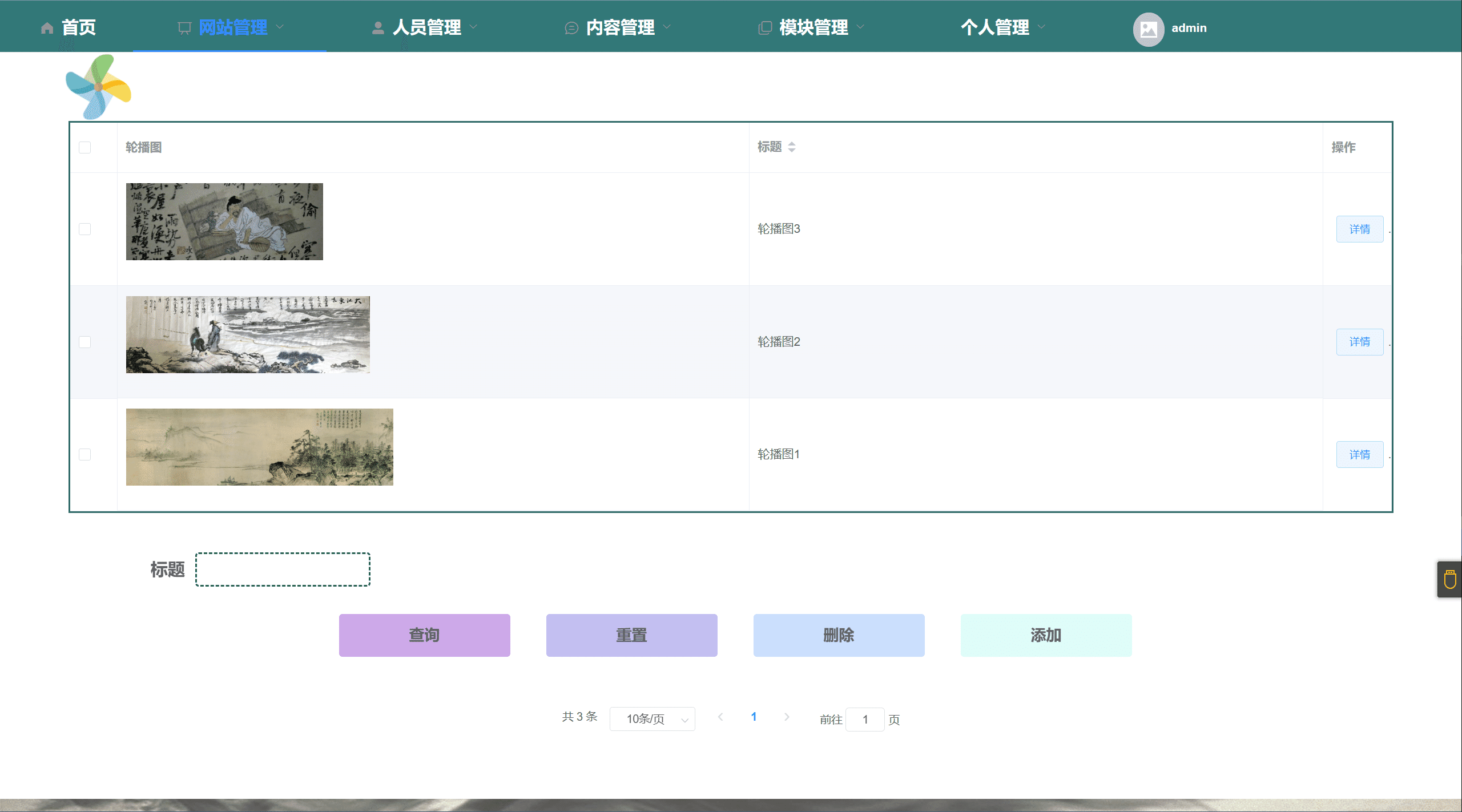Click the yellow widget icon on right edge
1462x812 pixels.
1449,580
